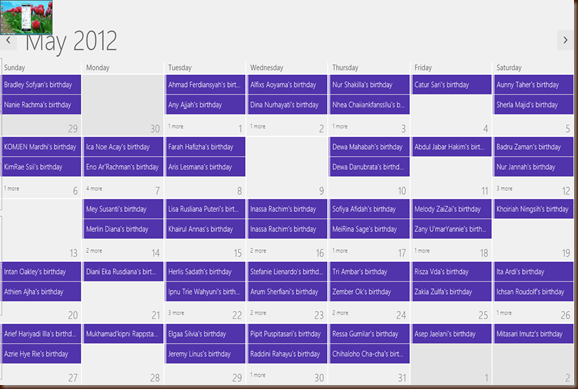The image size is (578, 389).
Task: Open Mey Susanti's birthday event
Action: click(x=123, y=209)
